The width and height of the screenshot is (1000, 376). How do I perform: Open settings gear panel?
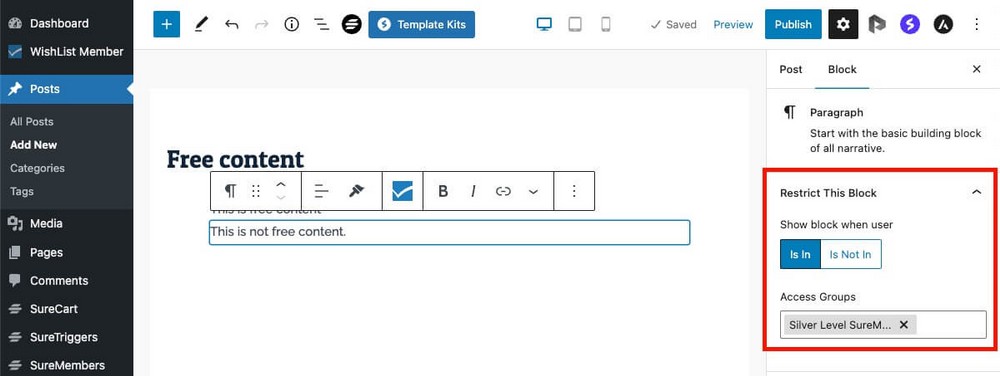tap(843, 24)
